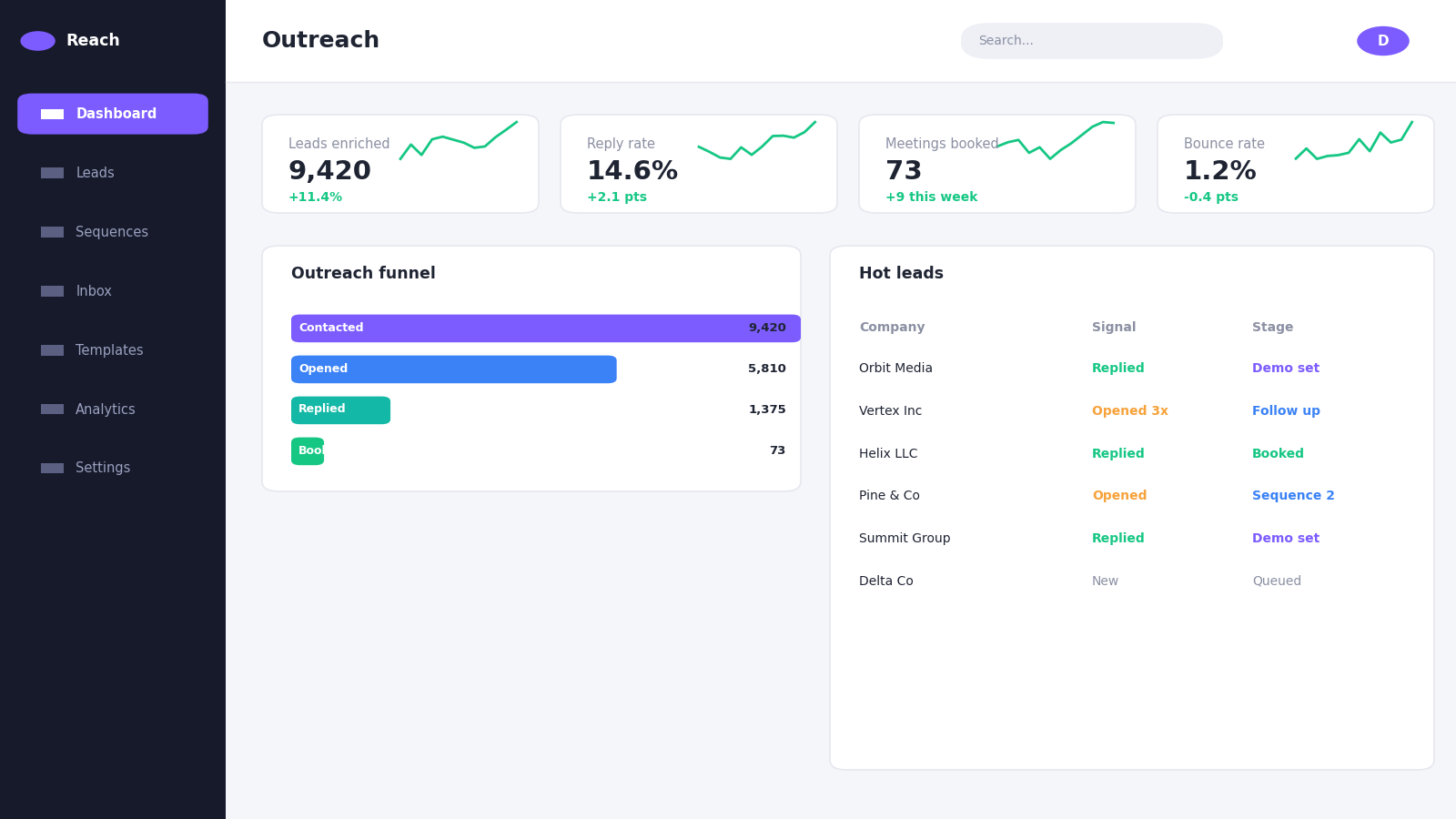The height and width of the screenshot is (819, 1456).
Task: Click the New signal for Delta Co
Action: 1105,581
